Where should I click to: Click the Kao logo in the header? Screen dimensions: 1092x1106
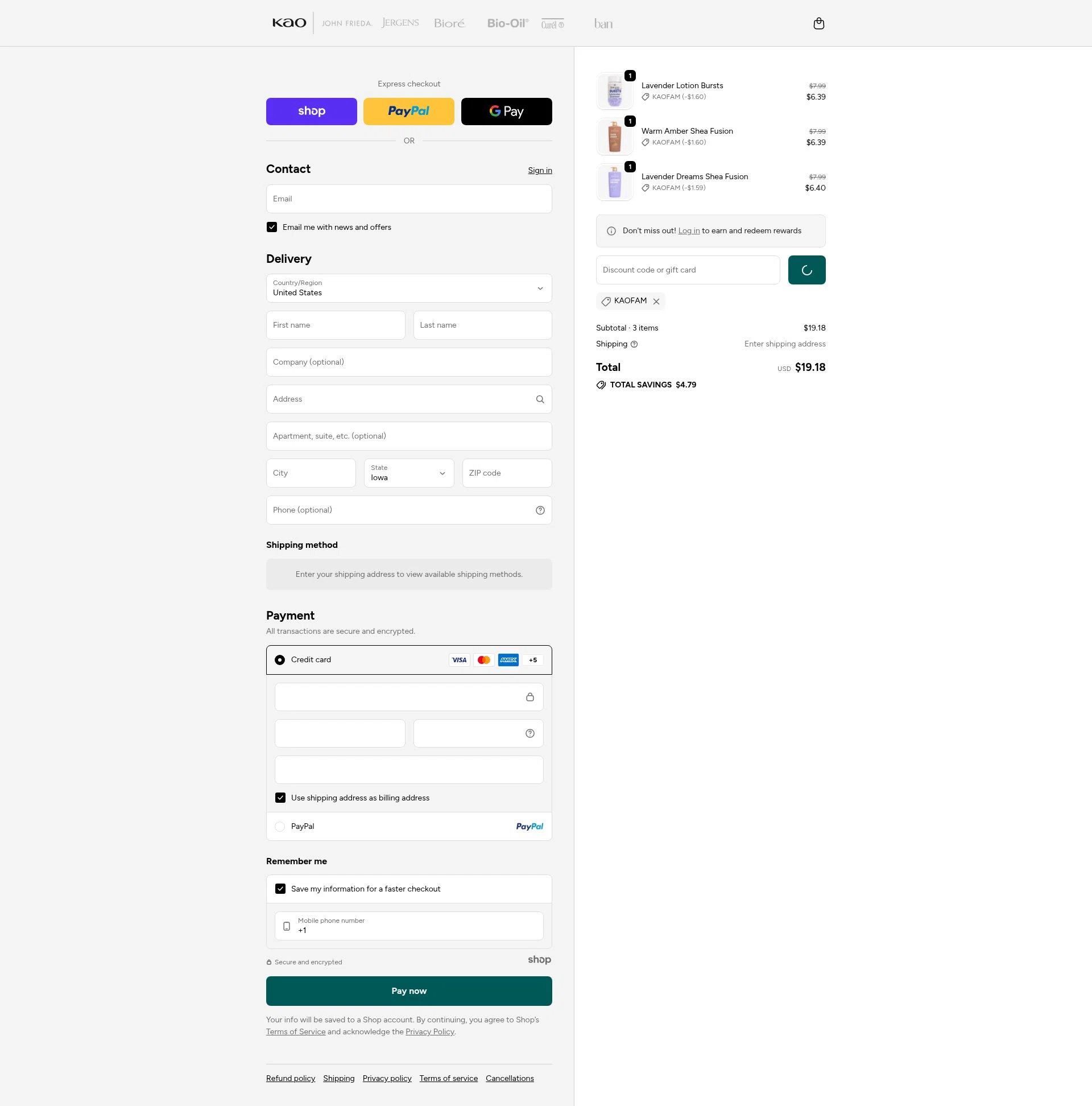tap(288, 23)
